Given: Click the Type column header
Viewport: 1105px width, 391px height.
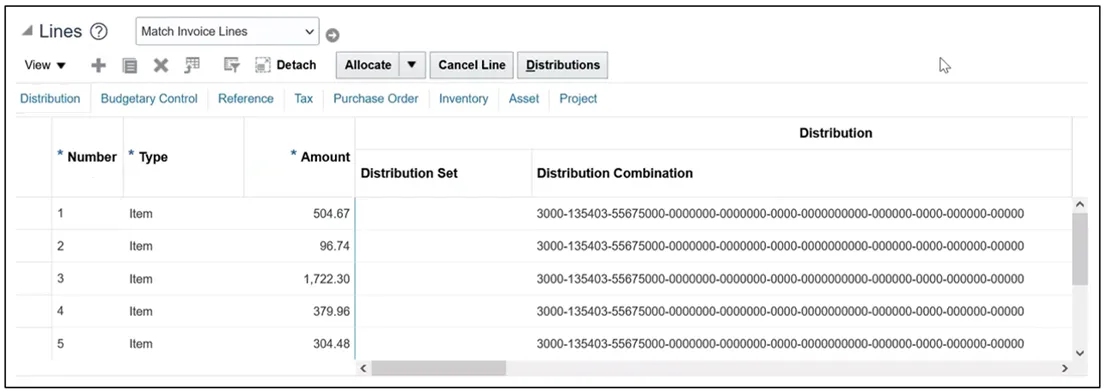Looking at the screenshot, I should [x=183, y=157].
